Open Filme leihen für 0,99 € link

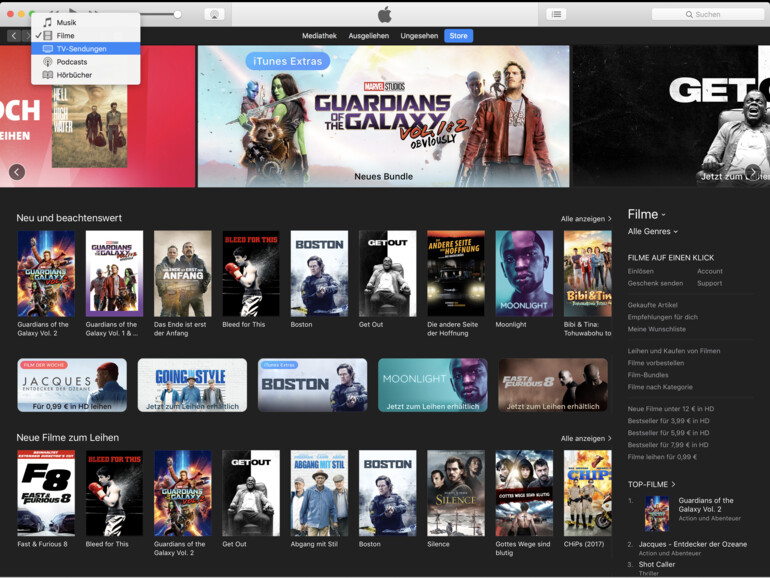coord(662,457)
